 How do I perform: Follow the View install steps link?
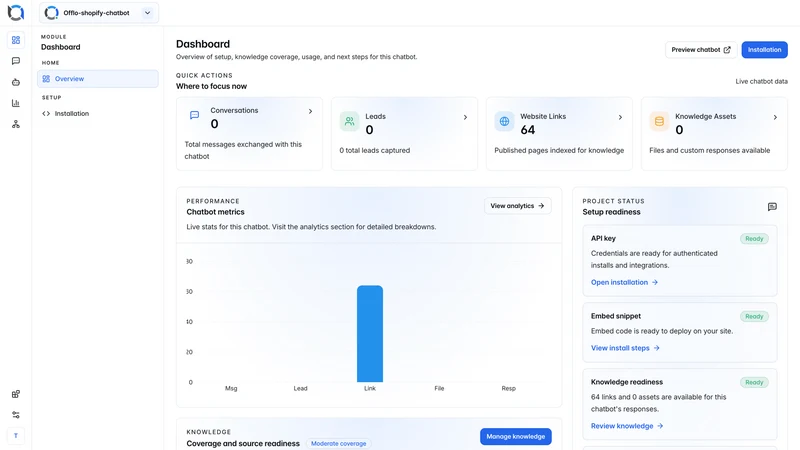coord(626,348)
